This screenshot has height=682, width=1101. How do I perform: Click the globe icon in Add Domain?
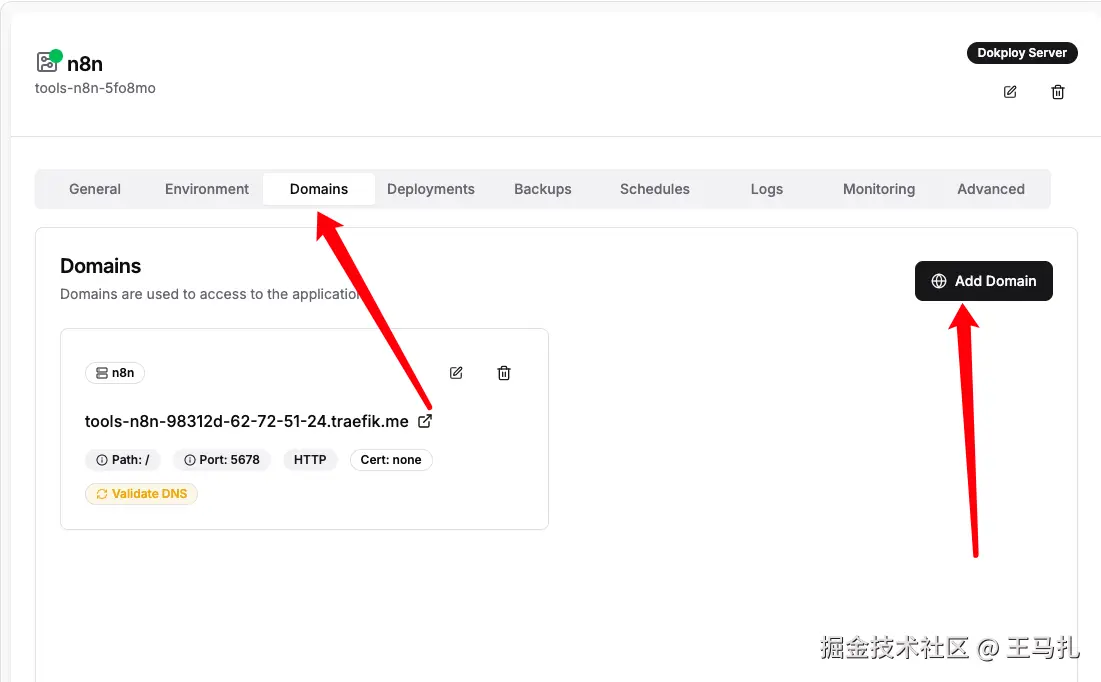tap(939, 281)
